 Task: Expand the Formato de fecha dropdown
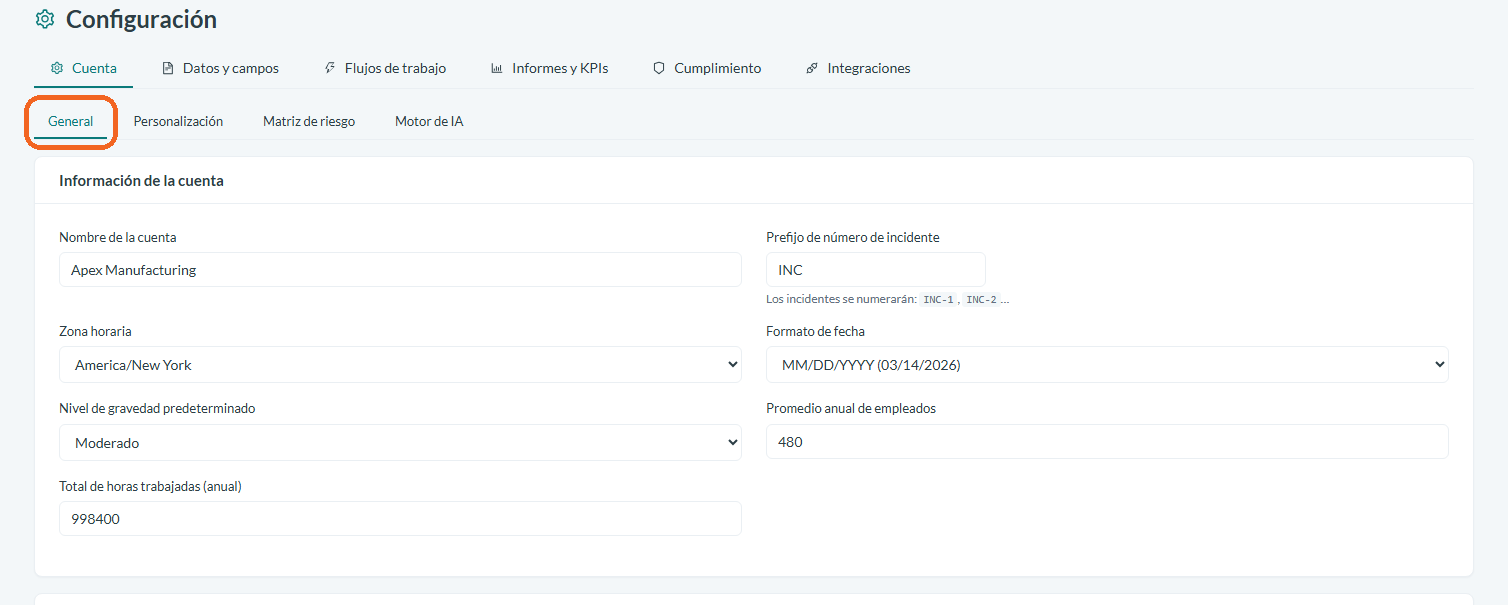(x=1107, y=365)
